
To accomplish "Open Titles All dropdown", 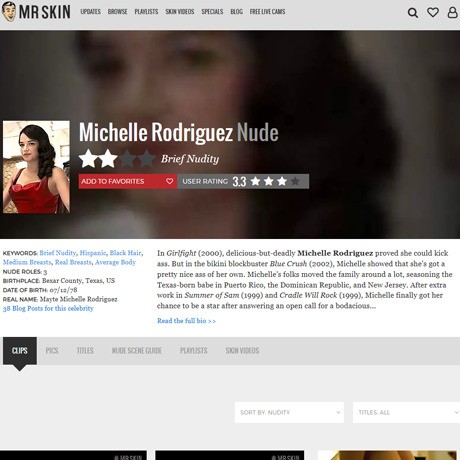I will point(406,412).
